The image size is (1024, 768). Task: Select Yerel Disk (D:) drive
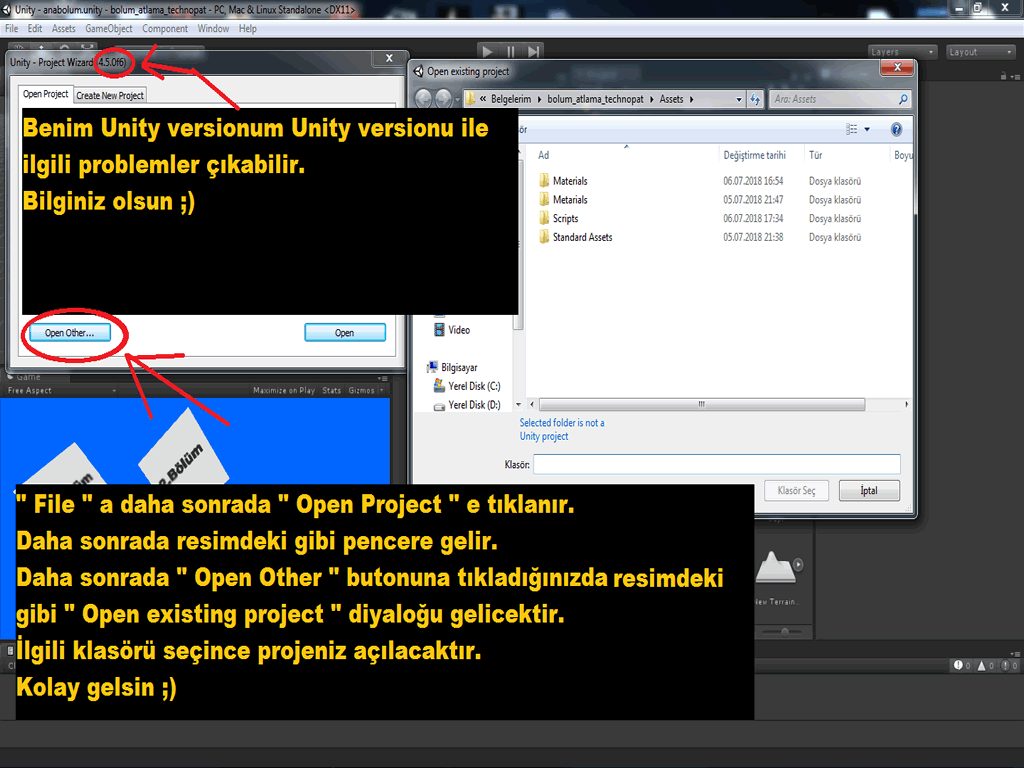click(x=473, y=406)
